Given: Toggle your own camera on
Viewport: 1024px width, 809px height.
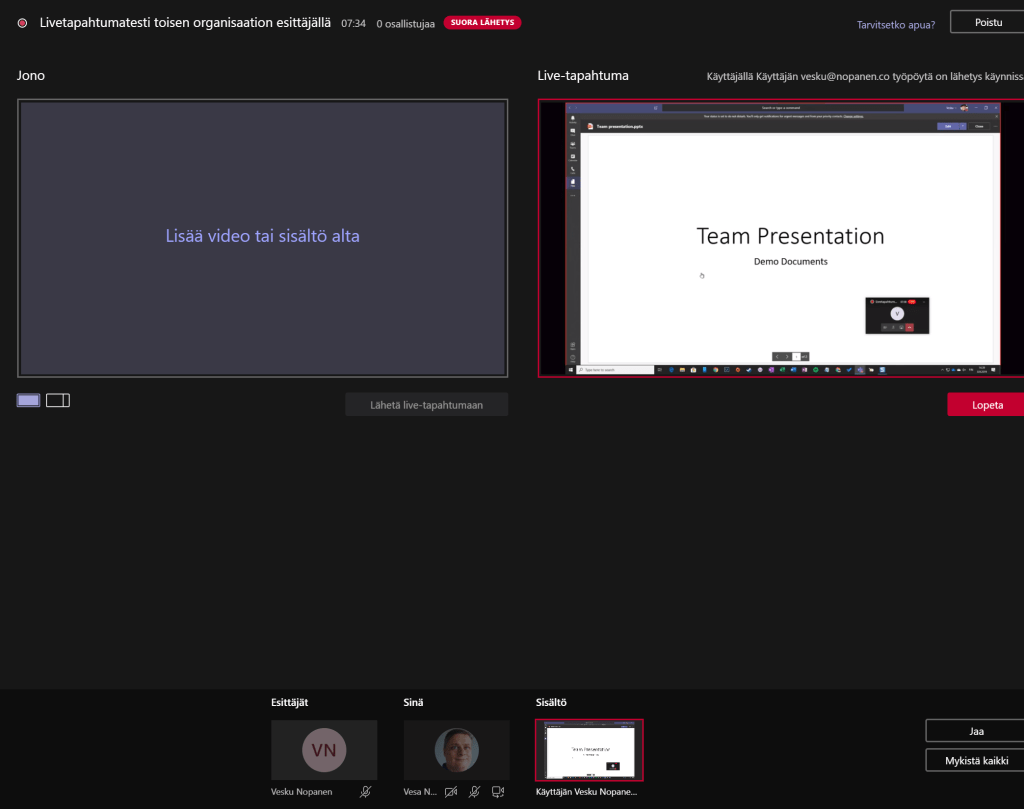Looking at the screenshot, I should click(x=451, y=792).
